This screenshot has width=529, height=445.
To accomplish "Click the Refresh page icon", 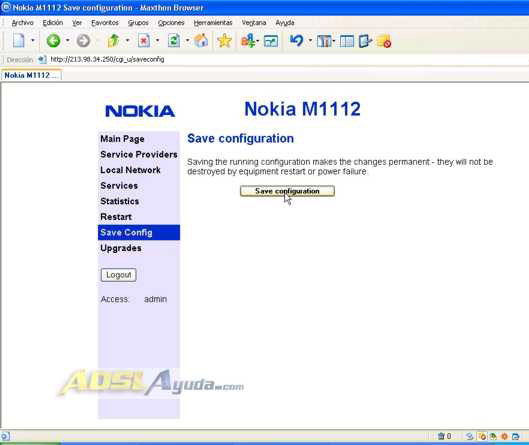I will point(174,41).
